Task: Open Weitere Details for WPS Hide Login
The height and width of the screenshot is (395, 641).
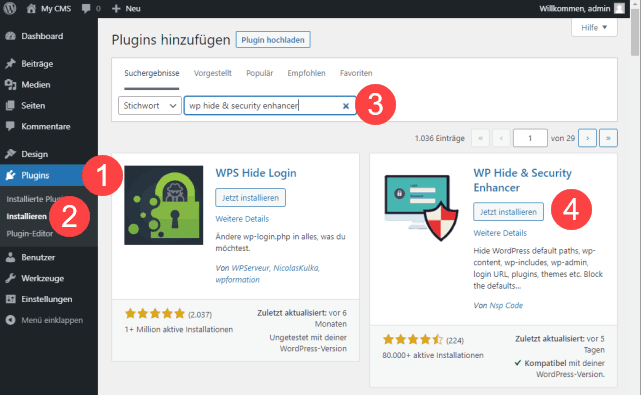Action: click(x=242, y=219)
